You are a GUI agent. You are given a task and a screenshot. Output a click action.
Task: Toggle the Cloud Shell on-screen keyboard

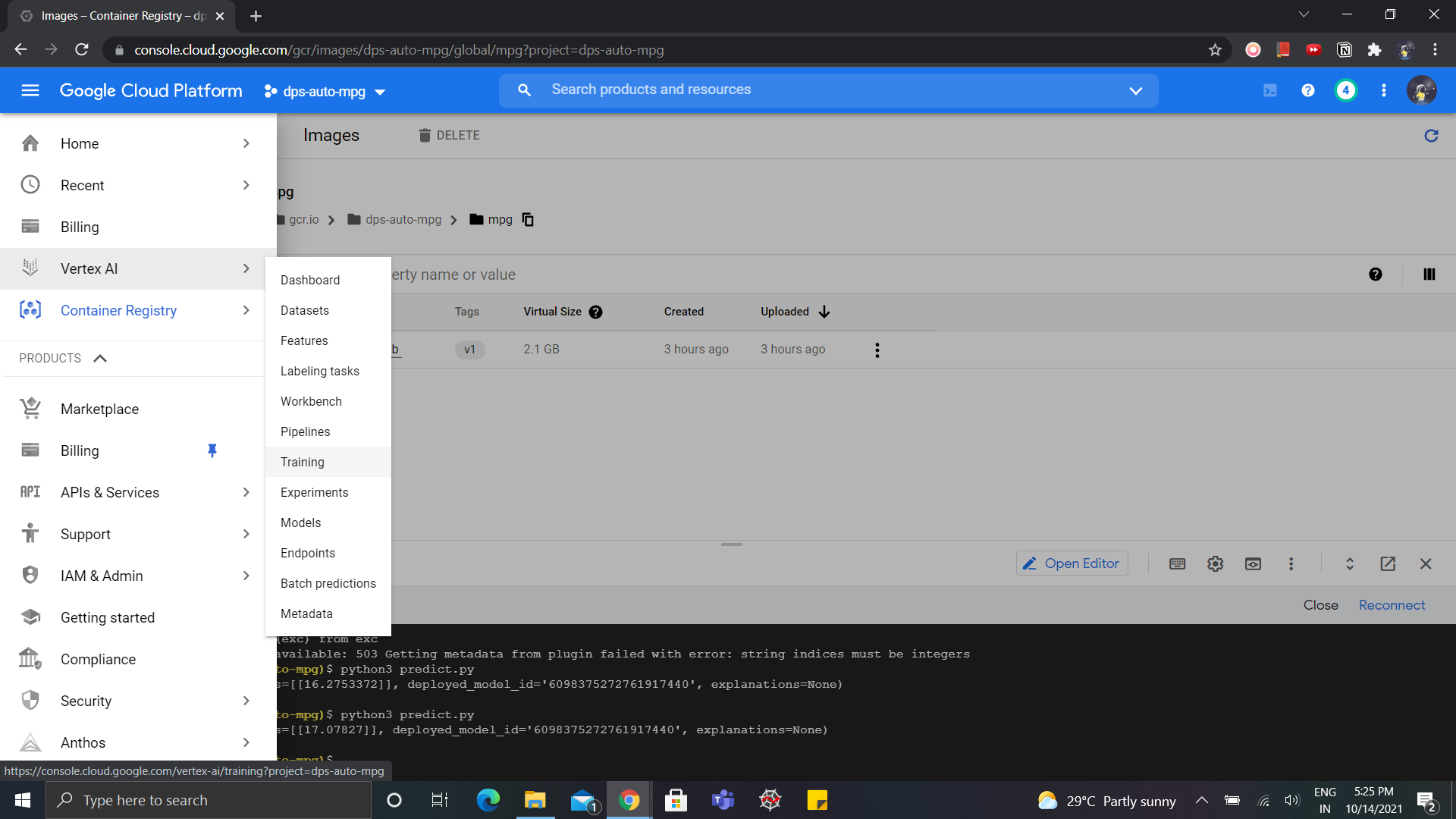1178,564
